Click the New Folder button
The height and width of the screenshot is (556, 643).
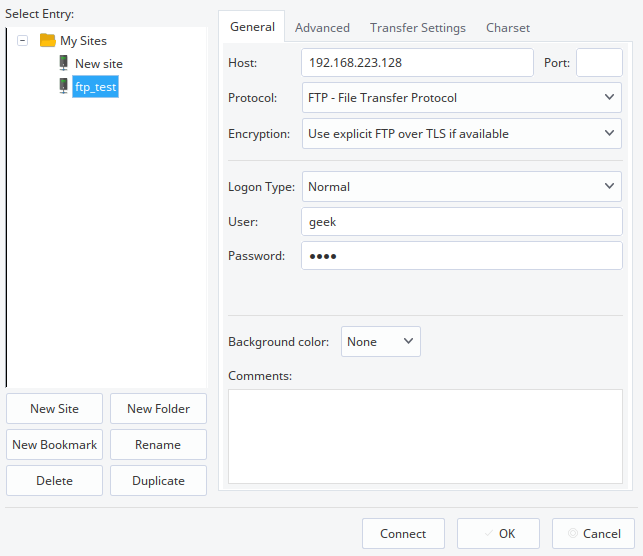tap(158, 408)
